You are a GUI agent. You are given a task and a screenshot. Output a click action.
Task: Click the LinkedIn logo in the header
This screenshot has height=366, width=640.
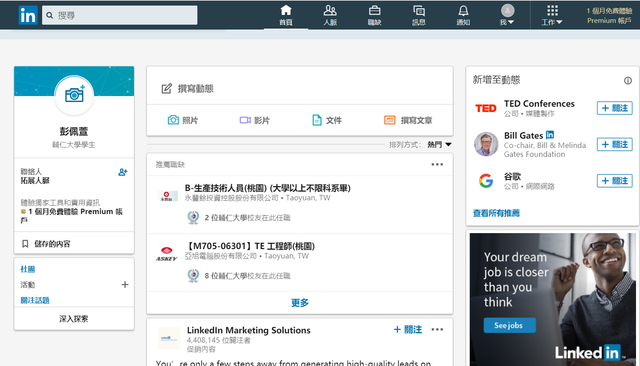coord(28,16)
